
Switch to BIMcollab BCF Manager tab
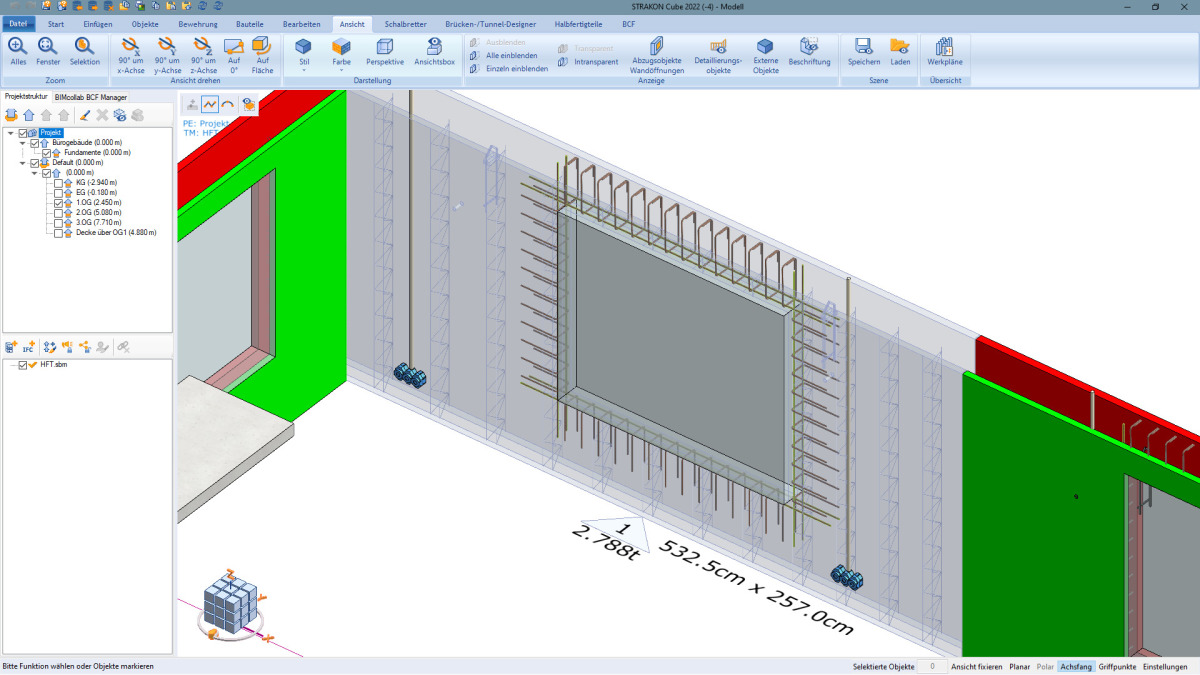tap(90, 97)
